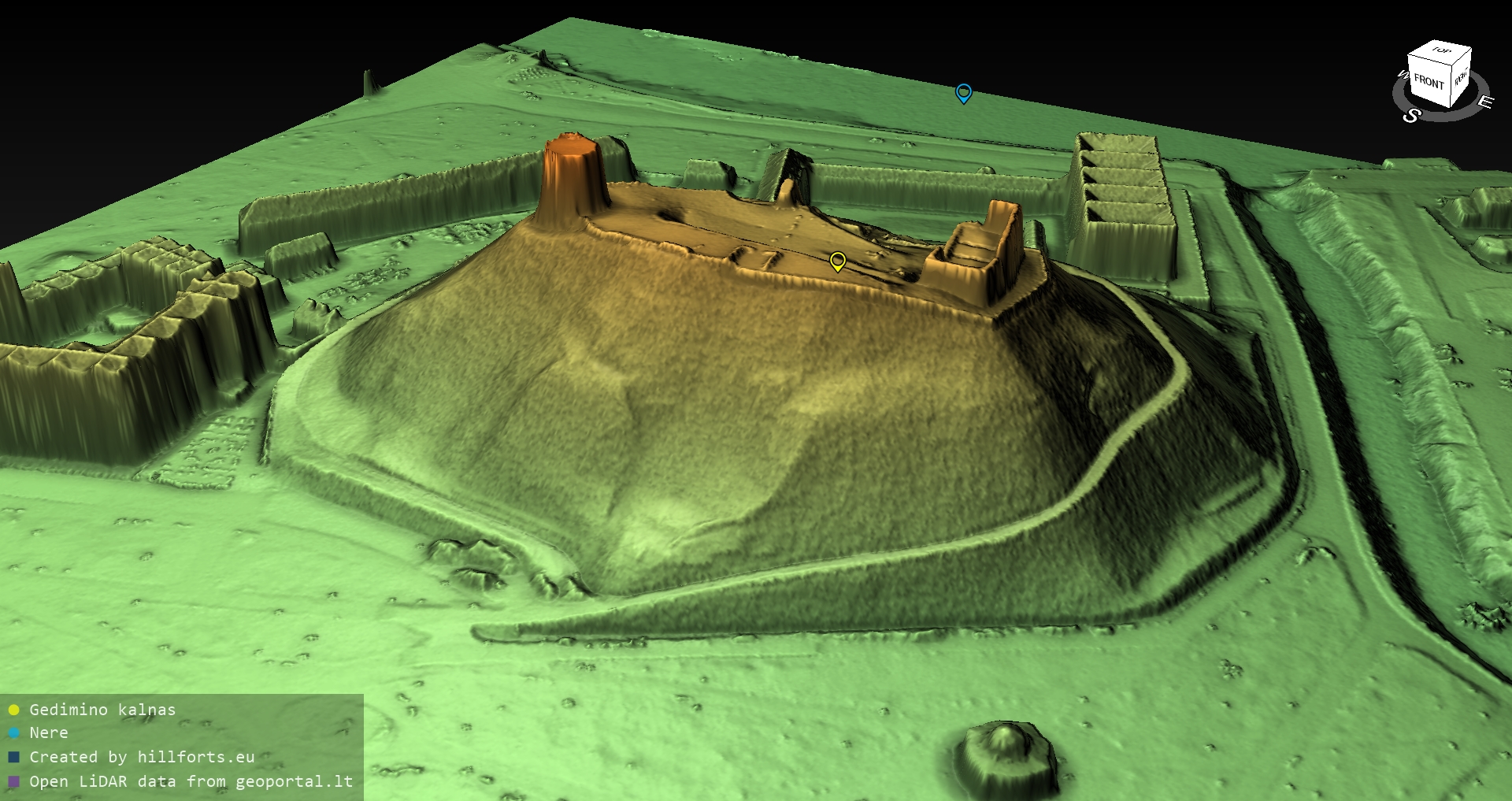Select the Nere legend label
The image size is (1512, 801).
coord(49,732)
